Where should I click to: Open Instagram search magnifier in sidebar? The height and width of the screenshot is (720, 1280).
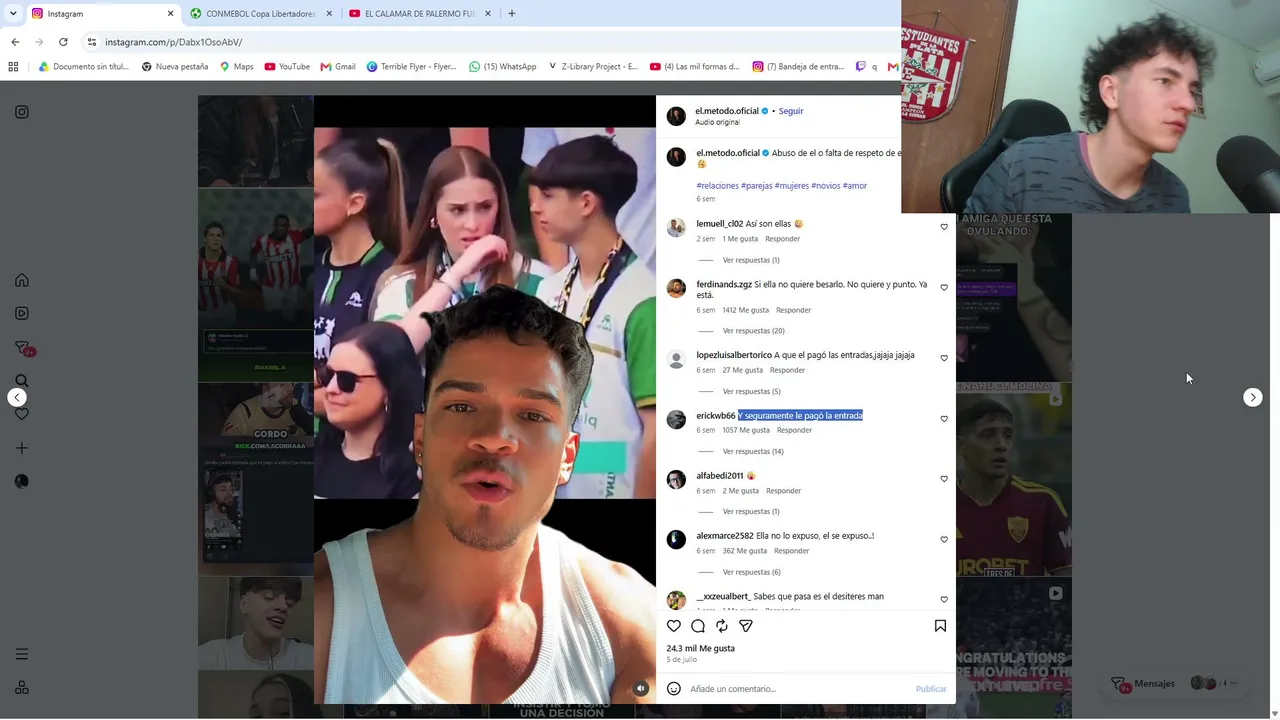(x=22, y=381)
